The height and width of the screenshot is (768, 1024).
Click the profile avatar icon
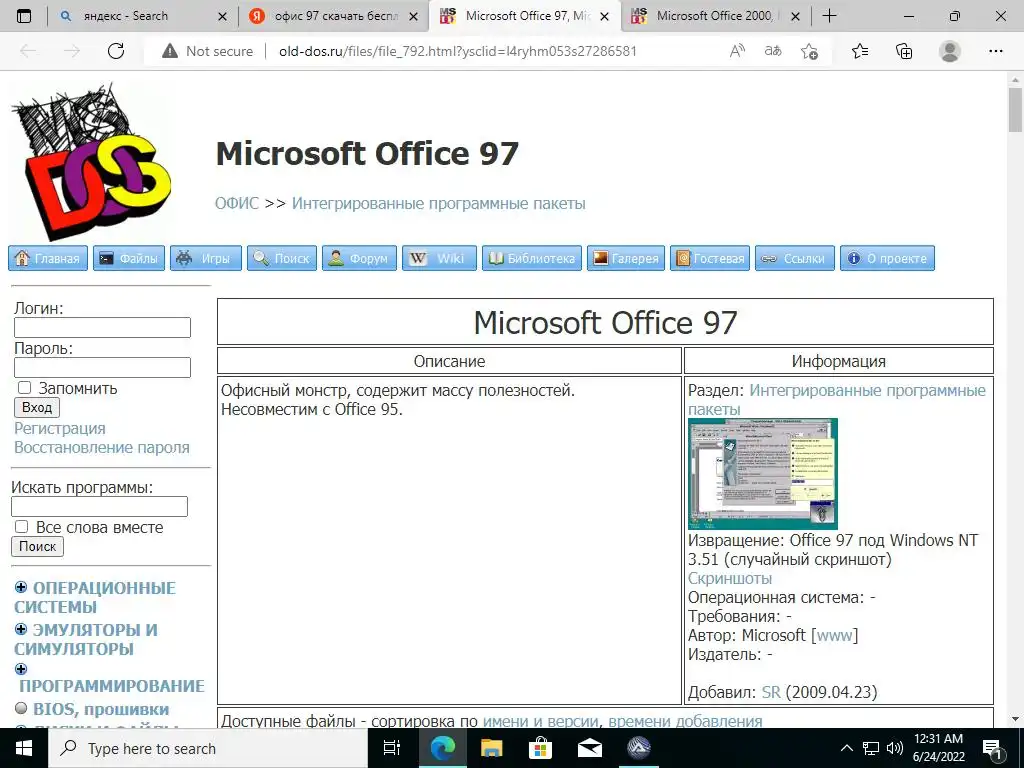pos(950,51)
